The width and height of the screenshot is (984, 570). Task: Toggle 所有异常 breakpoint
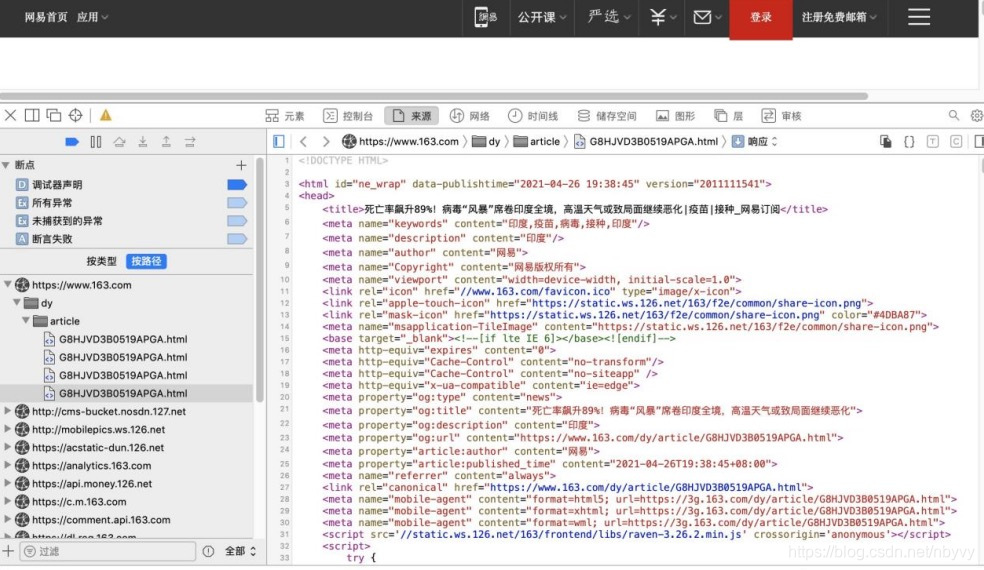237,203
